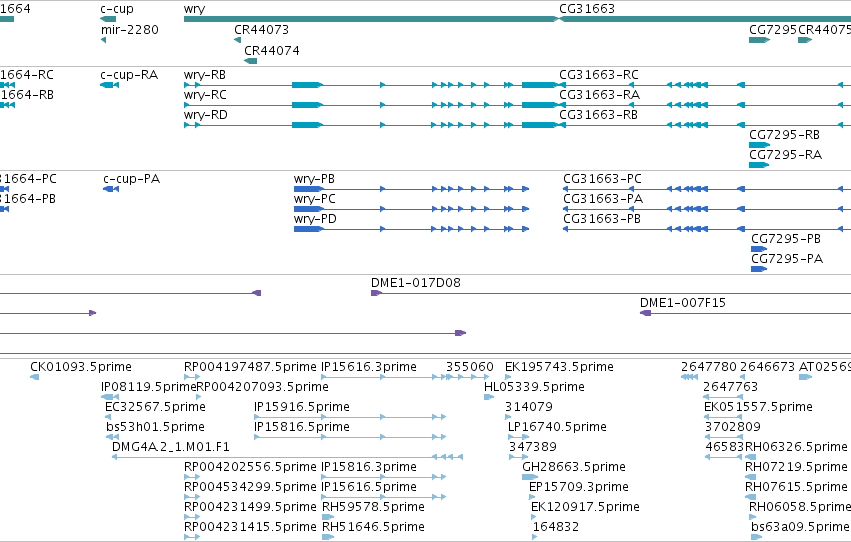
Task: Click the IP15616.5prime EST label
Action: tap(369, 487)
